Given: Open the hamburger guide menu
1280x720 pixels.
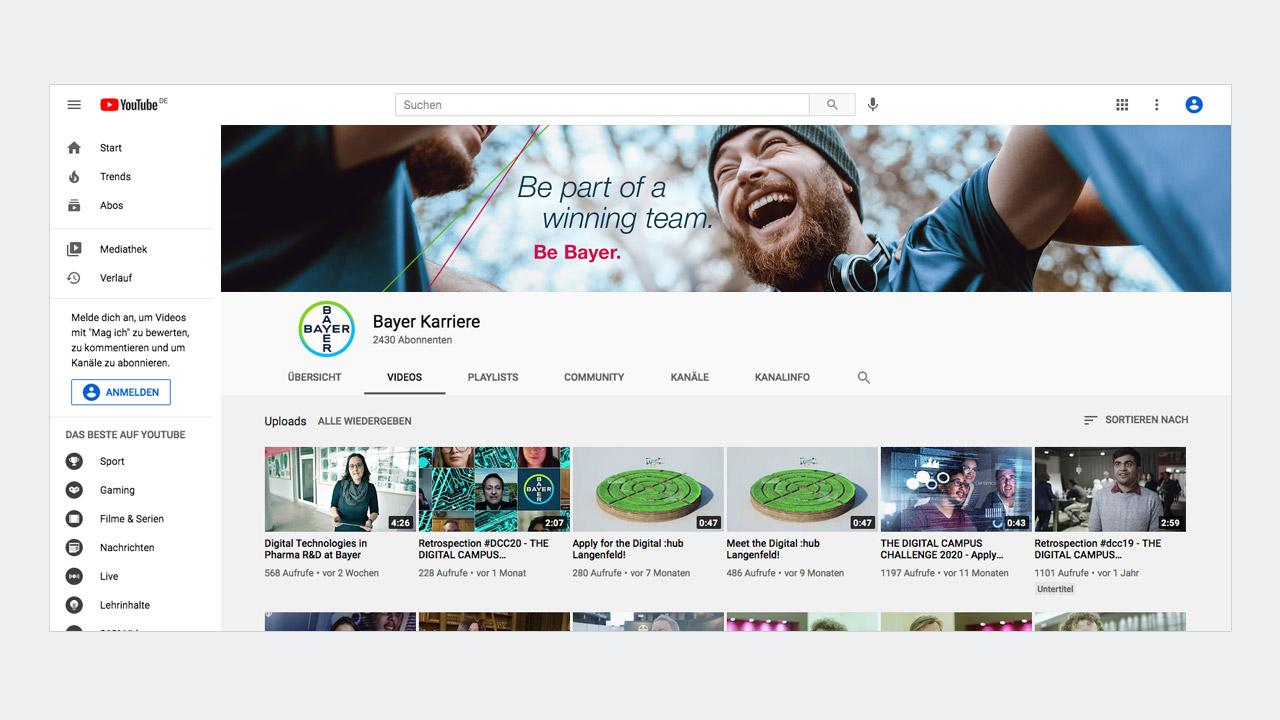Looking at the screenshot, I should 74,105.
